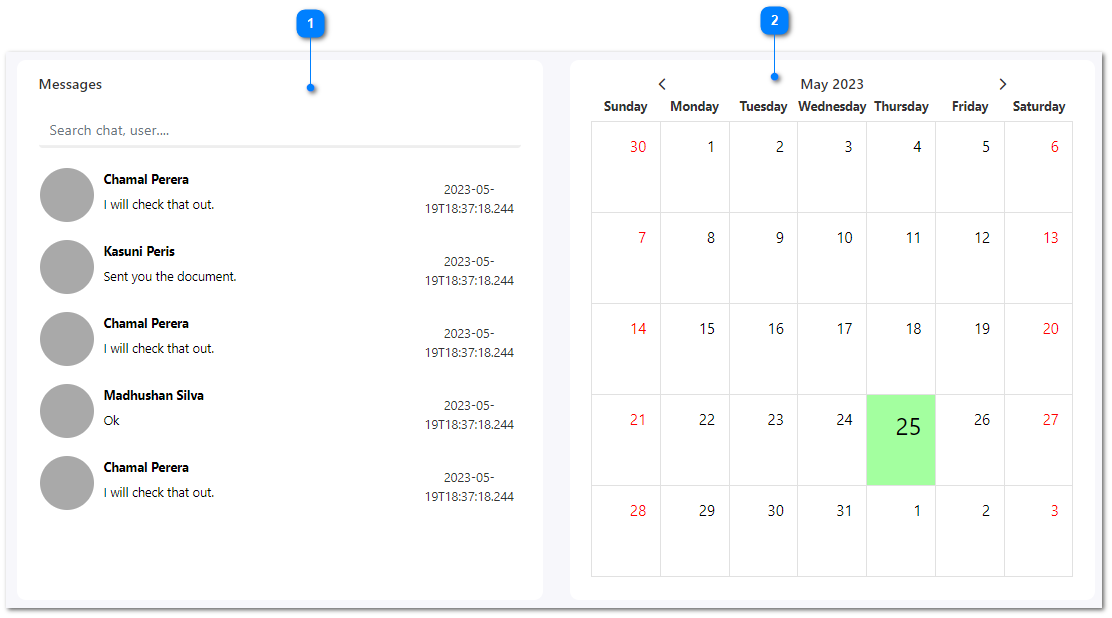Click the May 2023 month label
1112x618 pixels.
832,84
